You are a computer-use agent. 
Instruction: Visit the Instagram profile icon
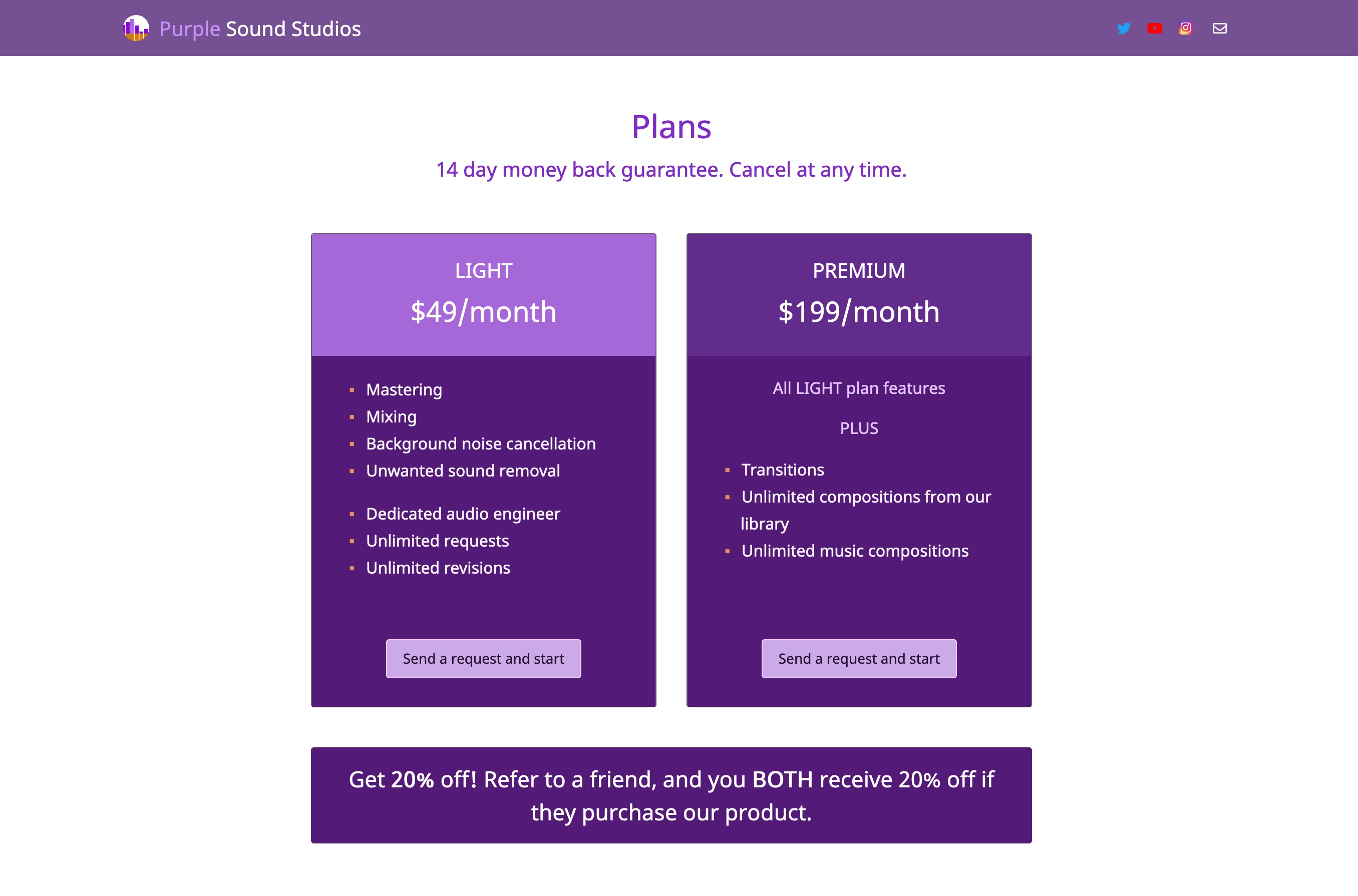tap(1185, 28)
